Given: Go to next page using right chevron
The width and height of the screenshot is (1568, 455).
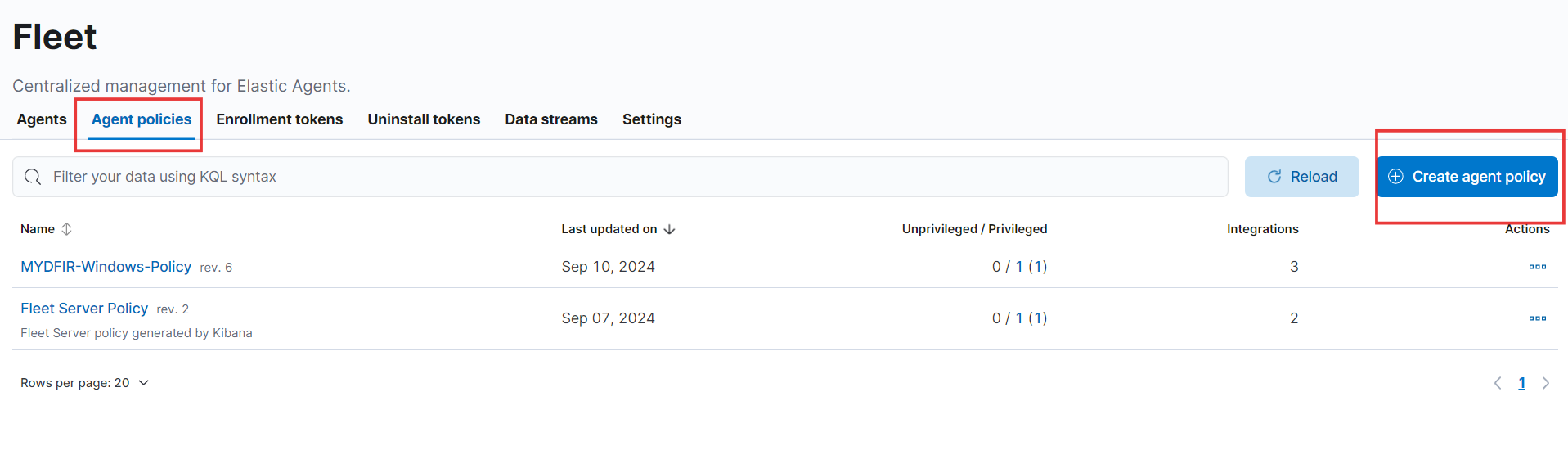Looking at the screenshot, I should pyautogui.click(x=1546, y=383).
